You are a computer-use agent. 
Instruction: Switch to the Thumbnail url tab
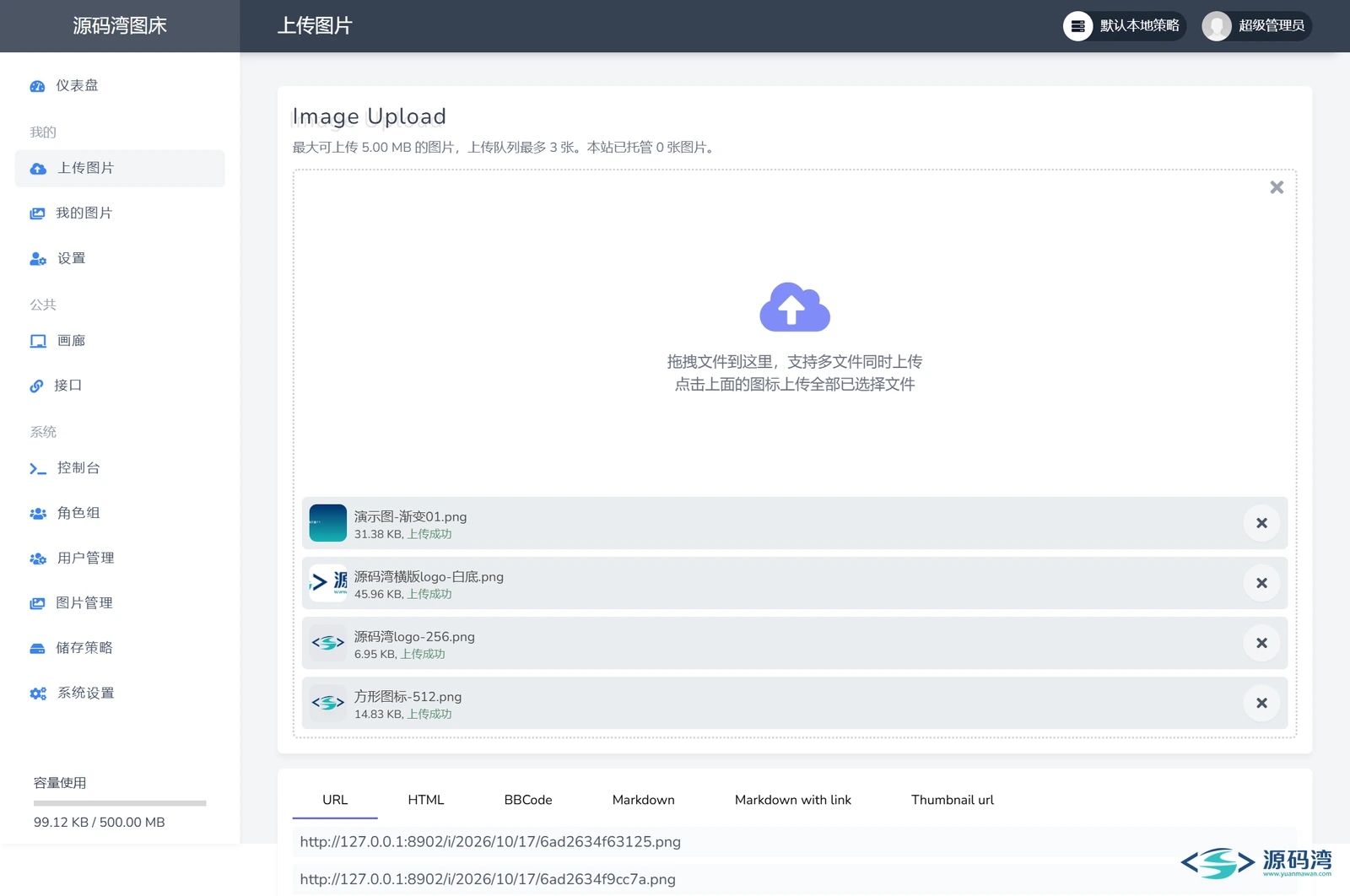[x=953, y=800]
